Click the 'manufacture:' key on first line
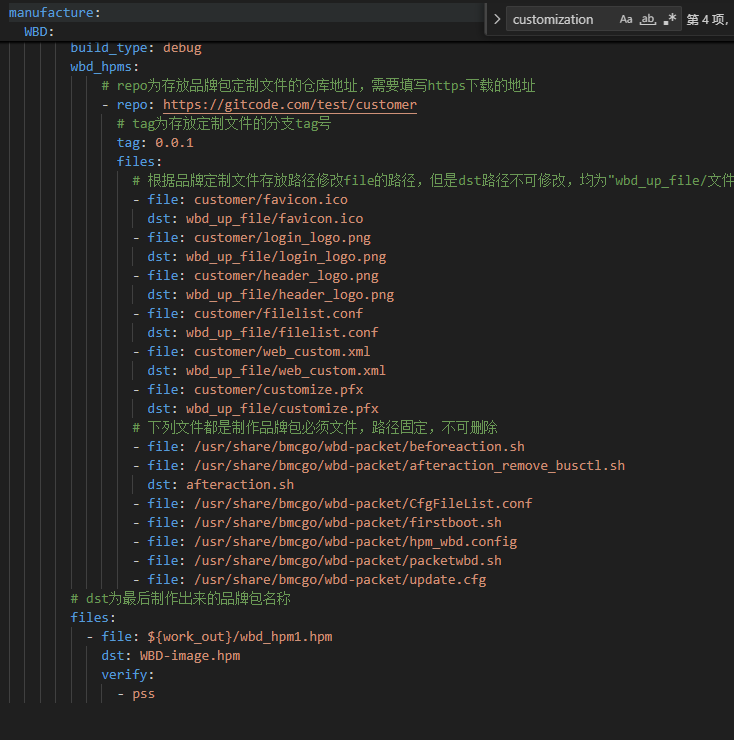The height and width of the screenshot is (740, 734). 54,13
